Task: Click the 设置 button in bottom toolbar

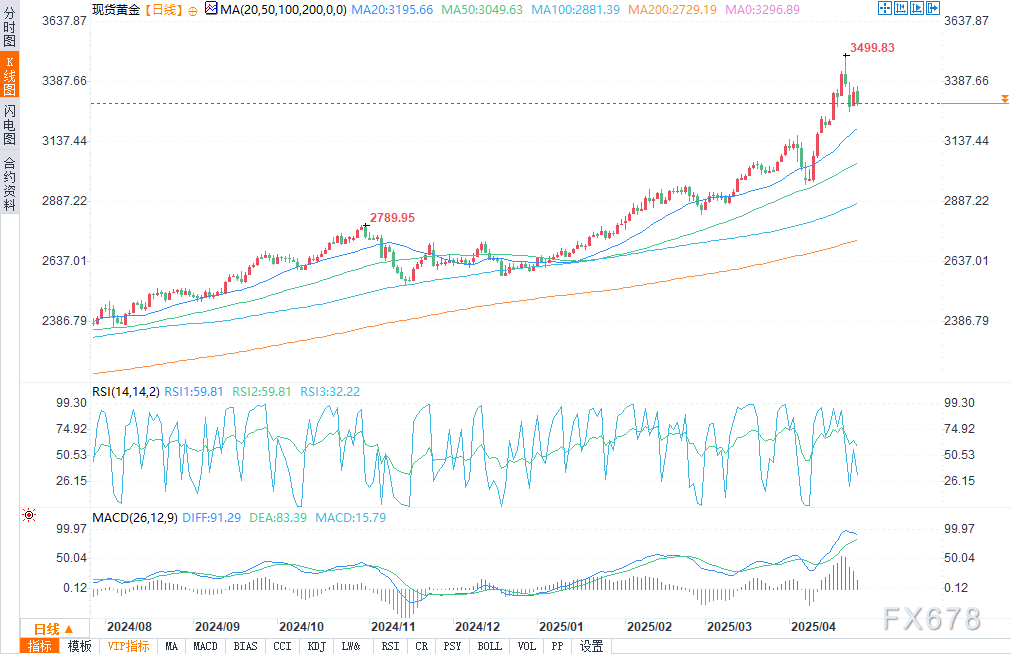Action: [592, 646]
